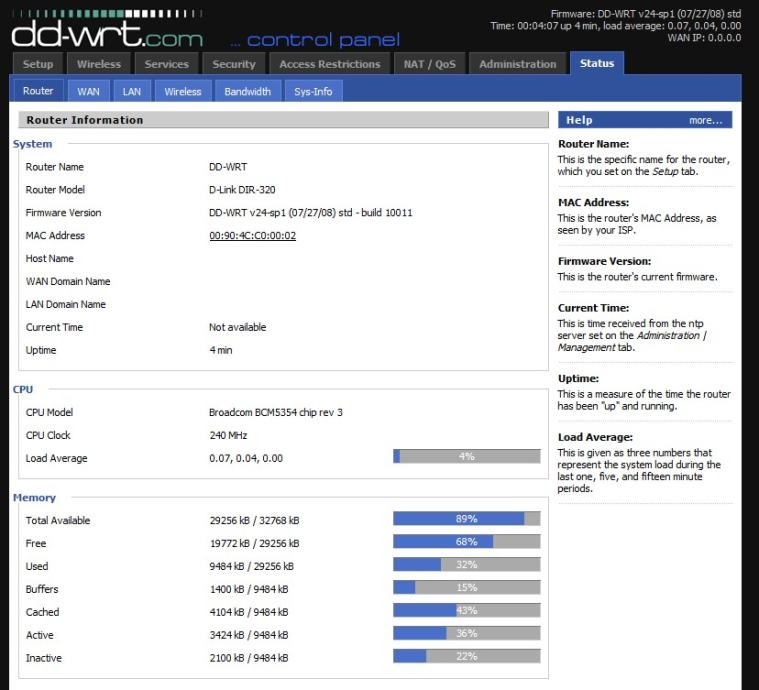Viewport: 759px width, 690px height.
Task: Click the Free memory 68% bar
Action: pos(466,542)
